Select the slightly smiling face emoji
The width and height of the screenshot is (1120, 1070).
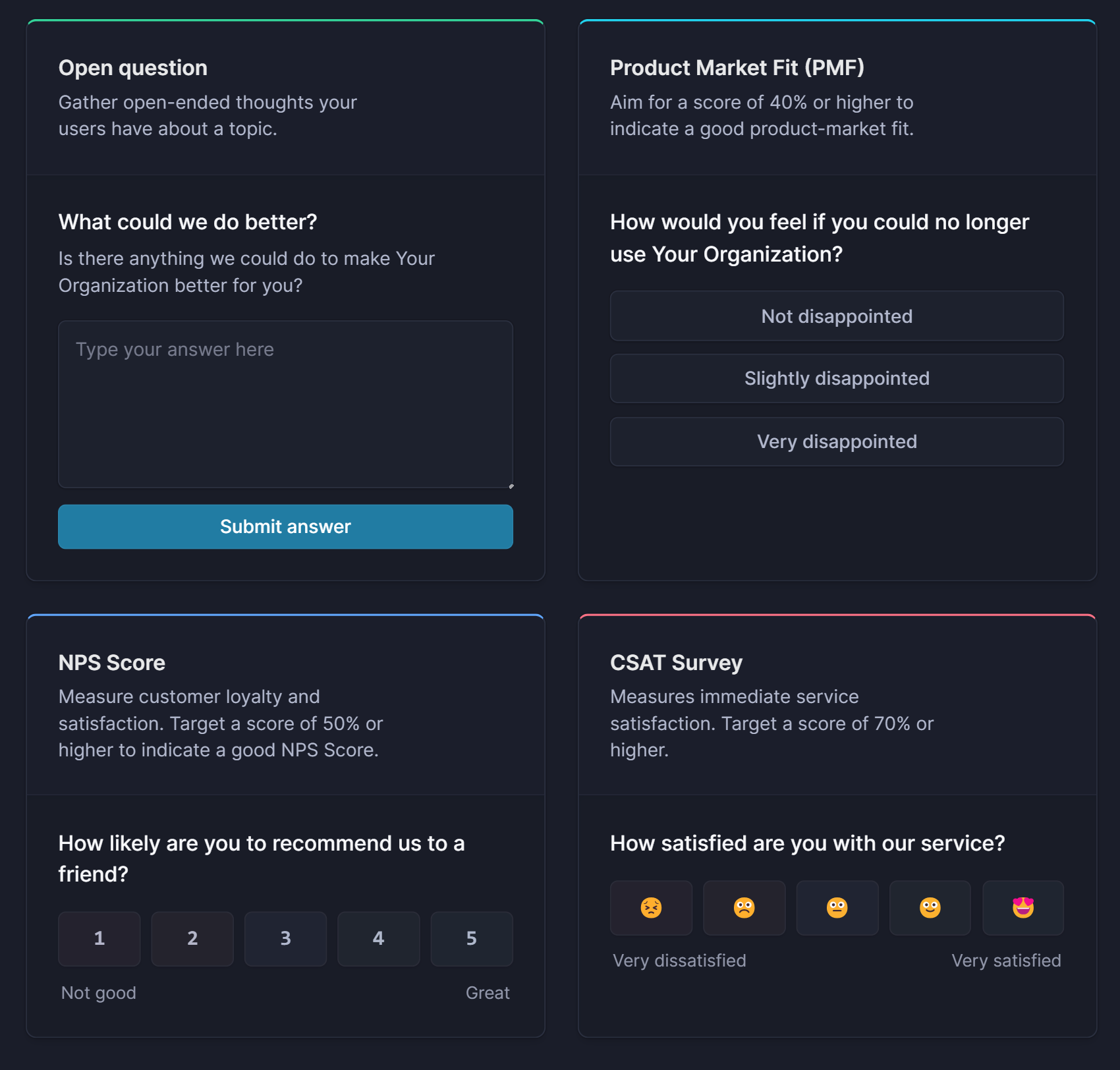930,908
